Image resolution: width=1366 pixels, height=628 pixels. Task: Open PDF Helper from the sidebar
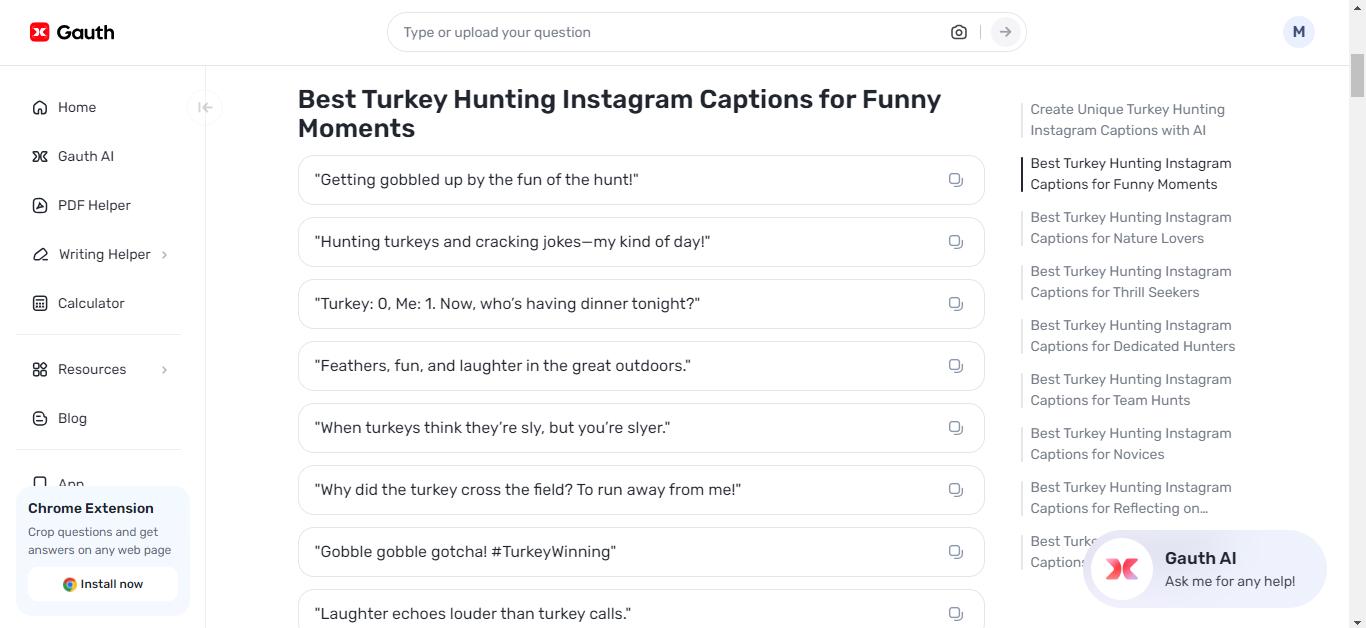point(93,205)
